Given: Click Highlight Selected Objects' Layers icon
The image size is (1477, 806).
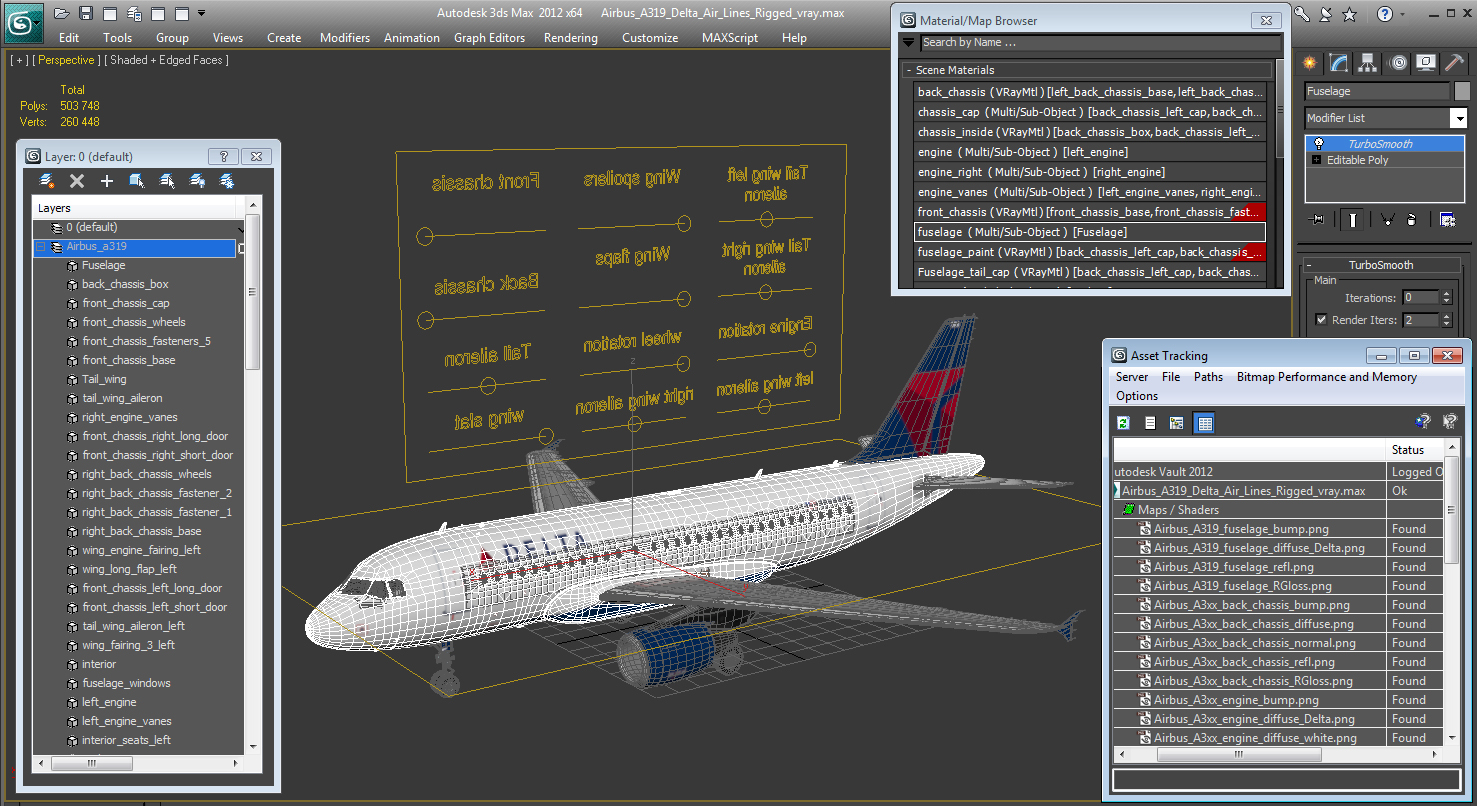Looking at the screenshot, I should [167, 181].
